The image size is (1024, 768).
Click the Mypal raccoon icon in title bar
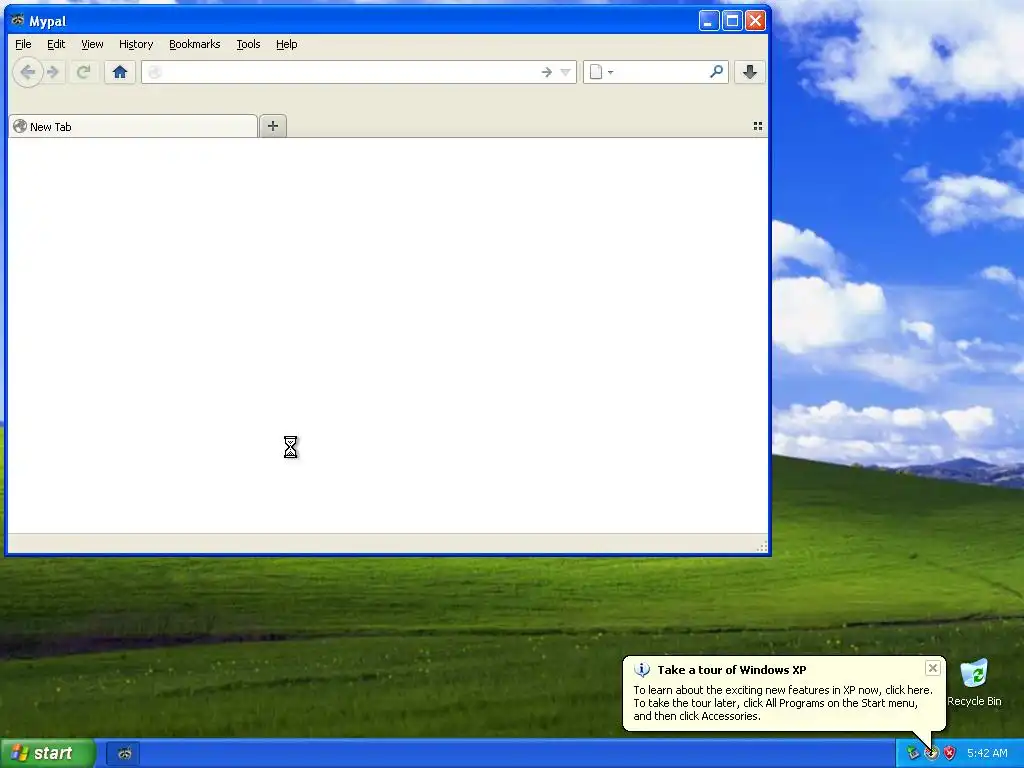pos(18,20)
